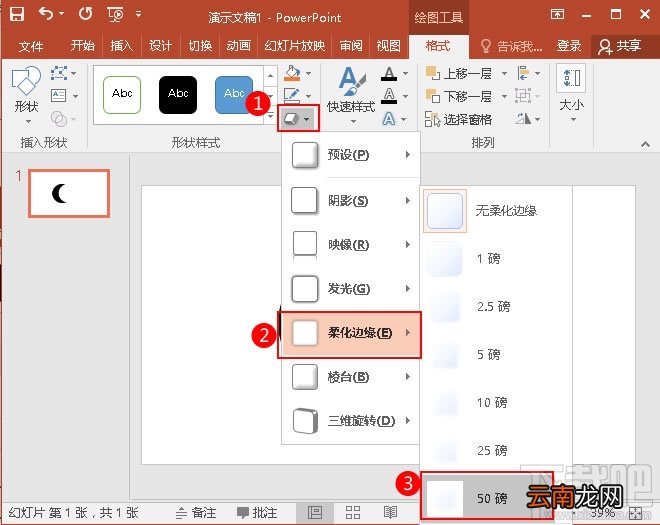Click the 登录 sign-in link
This screenshot has height=525, width=660.
(x=569, y=45)
